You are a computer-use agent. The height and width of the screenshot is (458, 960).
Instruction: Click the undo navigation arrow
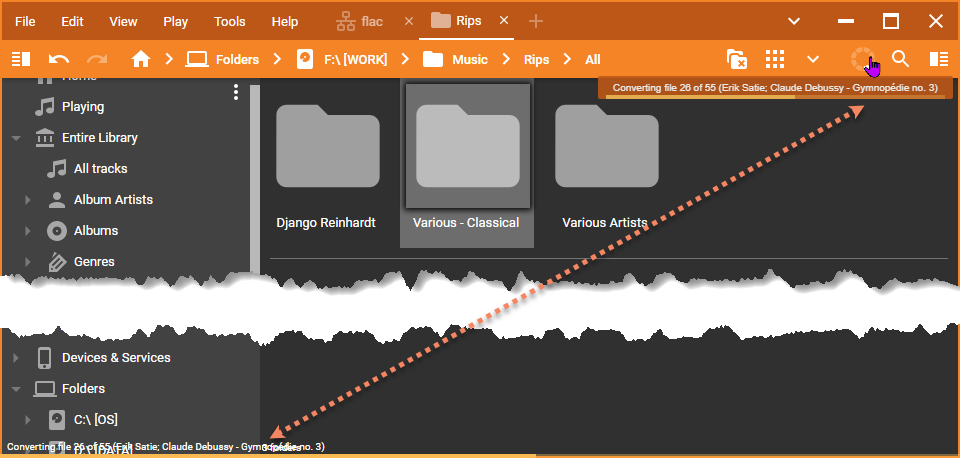(x=59, y=59)
